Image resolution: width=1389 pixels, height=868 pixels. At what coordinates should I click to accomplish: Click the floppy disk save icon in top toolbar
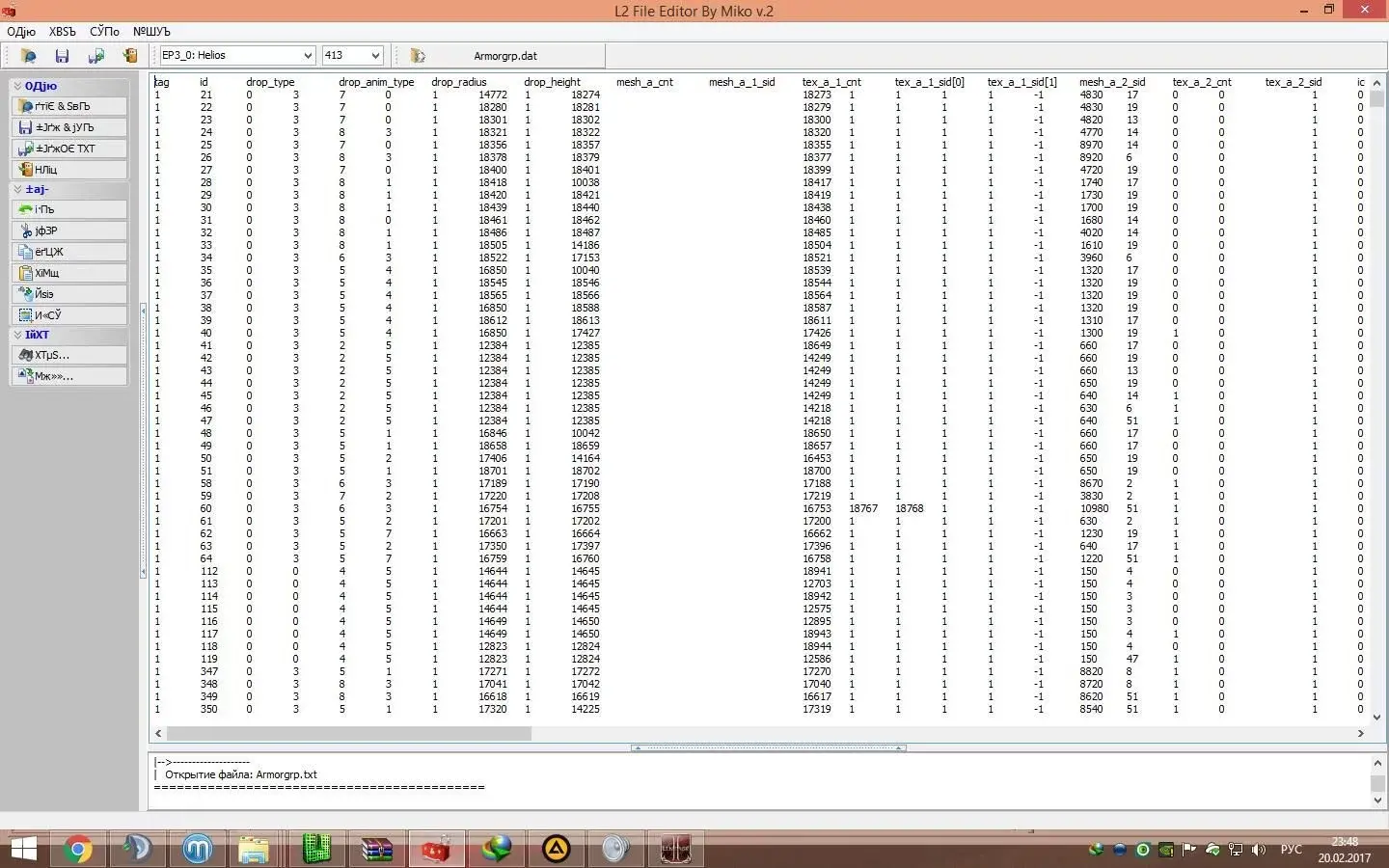pyautogui.click(x=62, y=56)
